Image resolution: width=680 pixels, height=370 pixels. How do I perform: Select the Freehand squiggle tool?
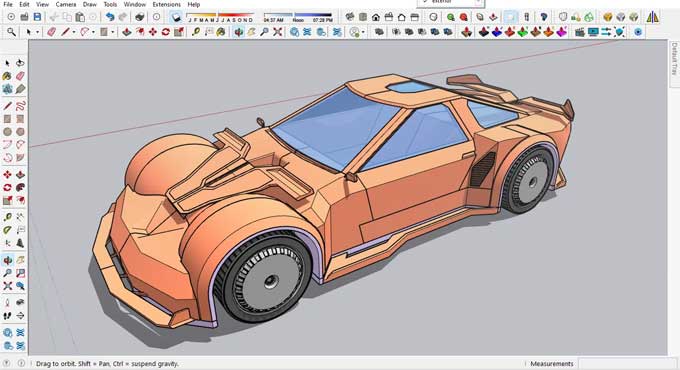pyautogui.click(x=20, y=106)
